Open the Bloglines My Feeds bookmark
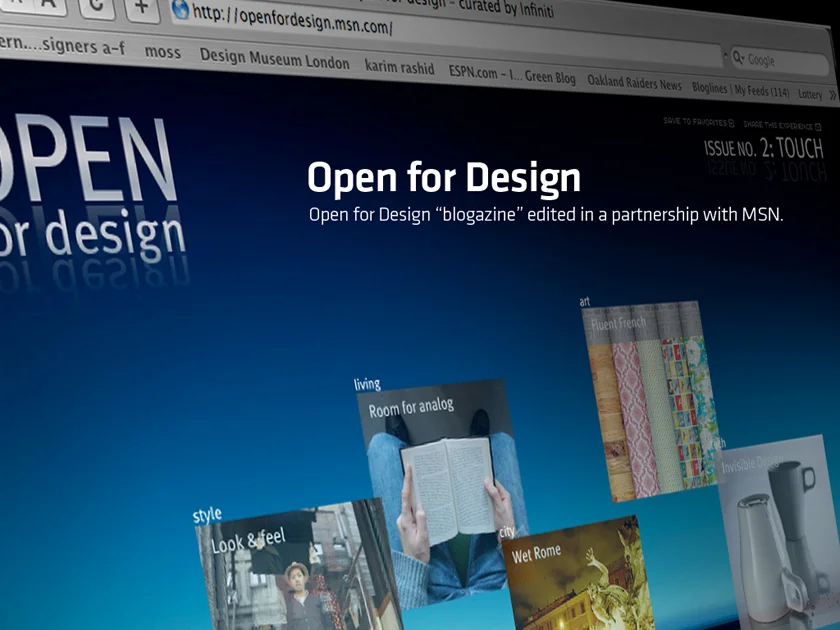This screenshot has width=840, height=630. point(740,90)
